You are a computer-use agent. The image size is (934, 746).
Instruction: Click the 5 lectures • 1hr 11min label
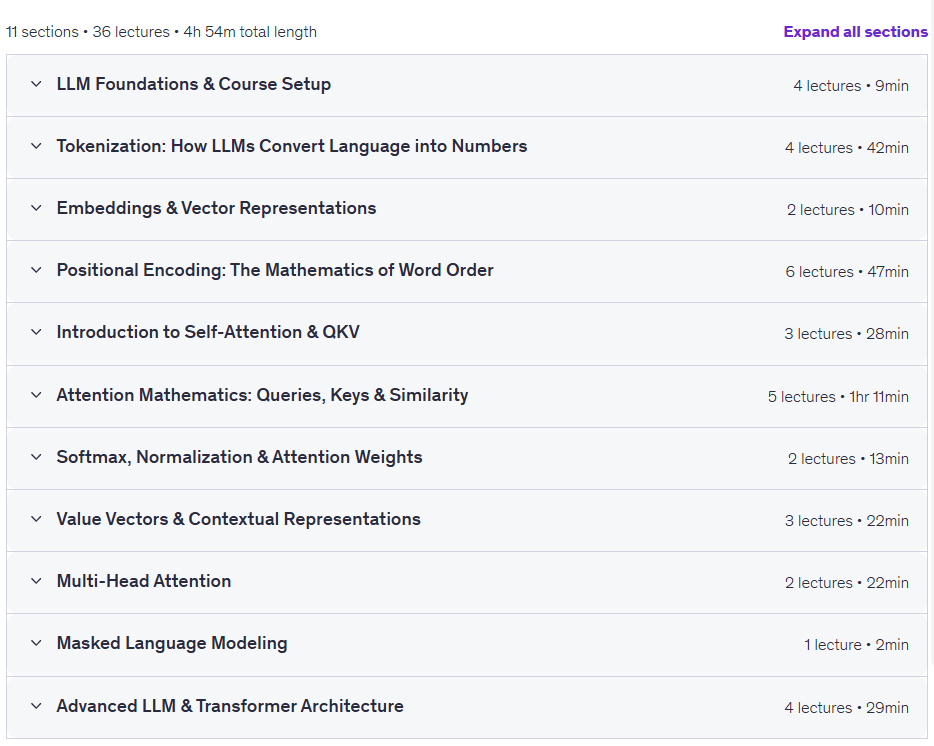[x=838, y=397]
